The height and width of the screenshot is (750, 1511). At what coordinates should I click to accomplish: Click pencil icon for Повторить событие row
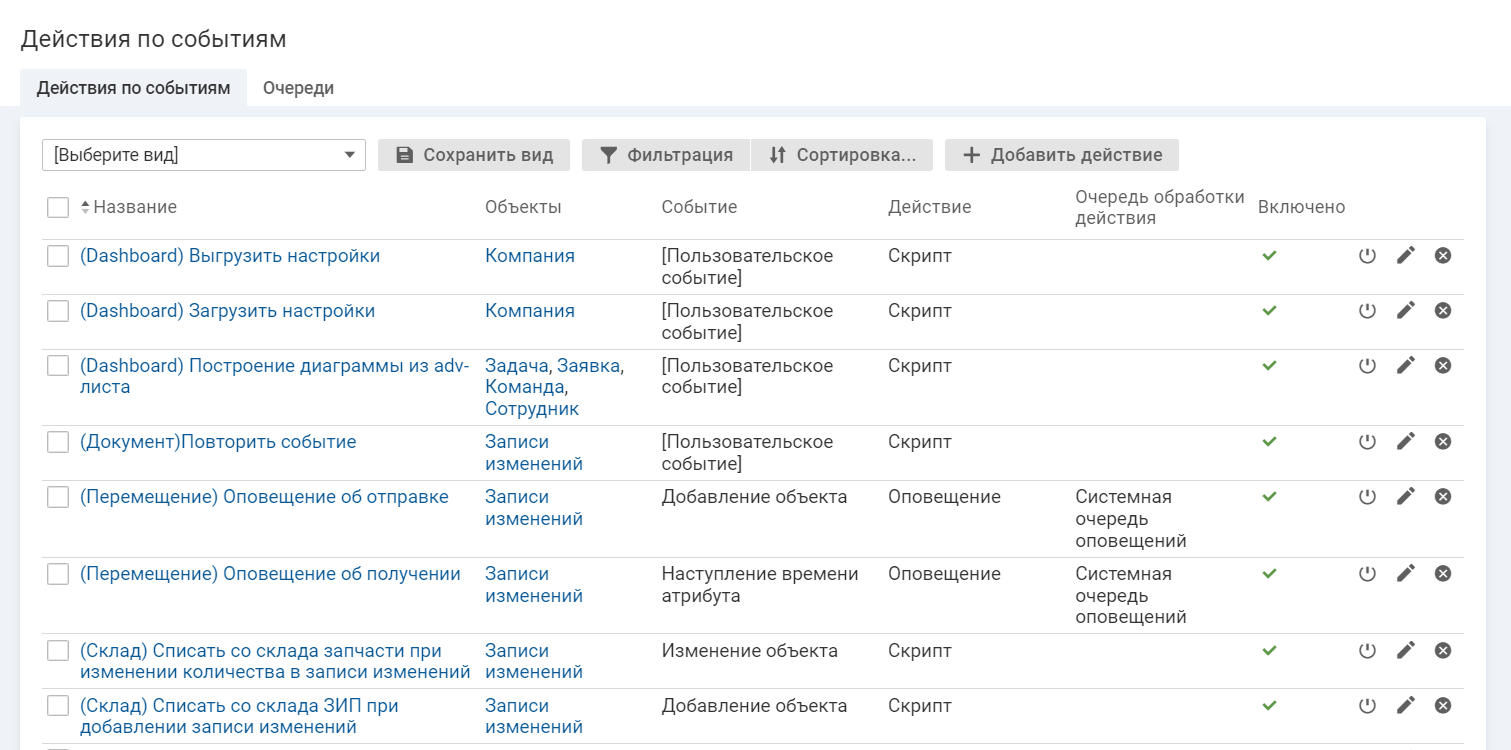pyautogui.click(x=1406, y=442)
